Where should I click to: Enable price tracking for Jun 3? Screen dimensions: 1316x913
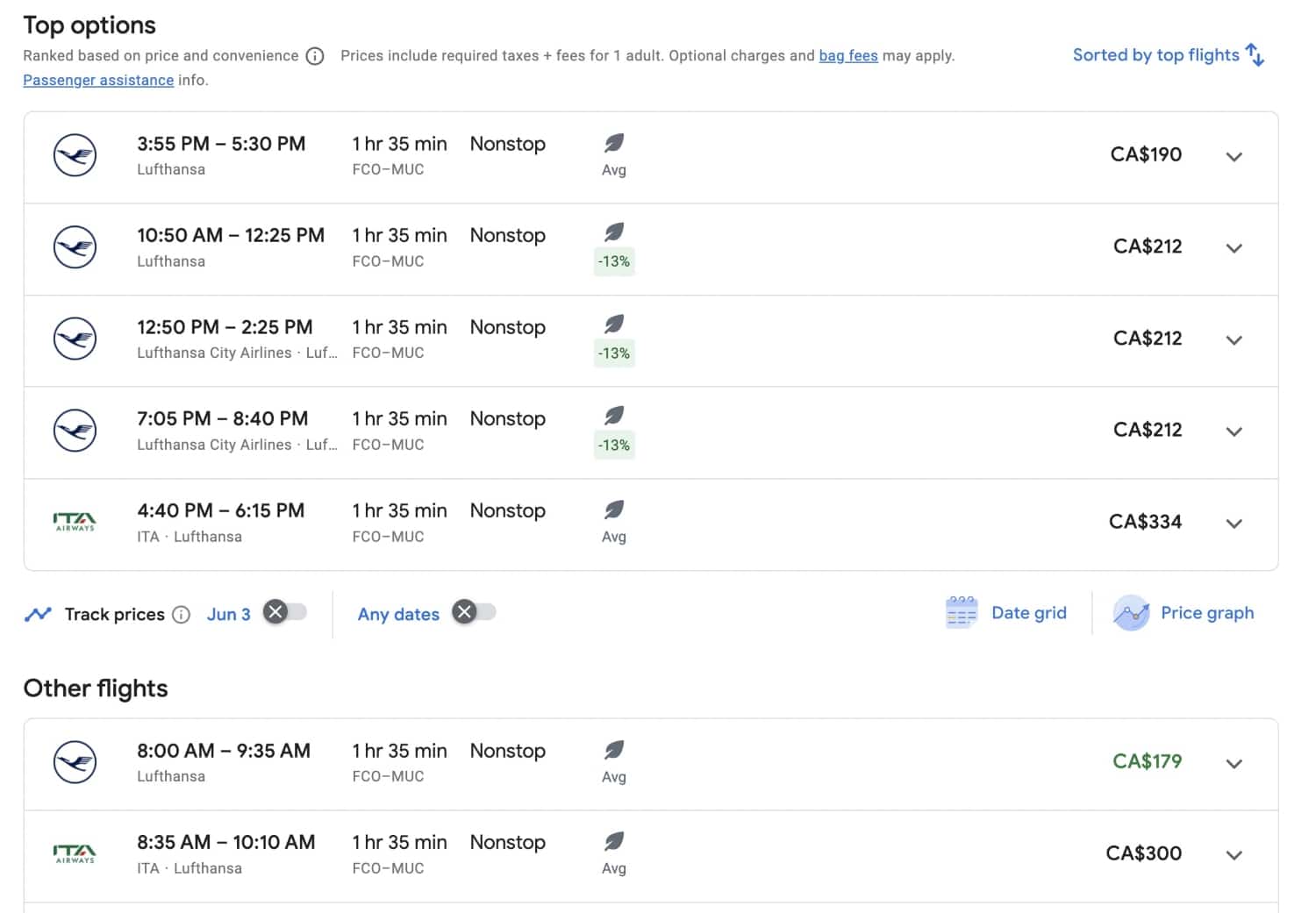[x=286, y=612]
